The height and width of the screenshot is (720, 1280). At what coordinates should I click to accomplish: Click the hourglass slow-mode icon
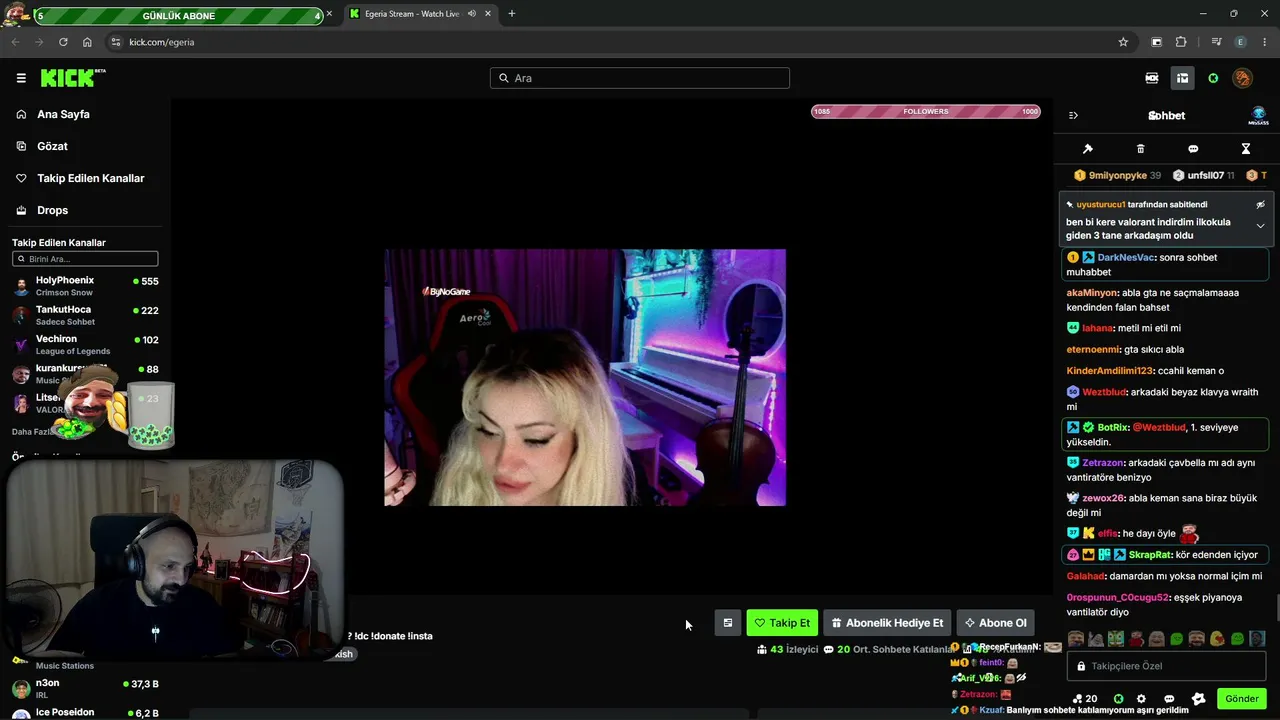coord(1246,149)
